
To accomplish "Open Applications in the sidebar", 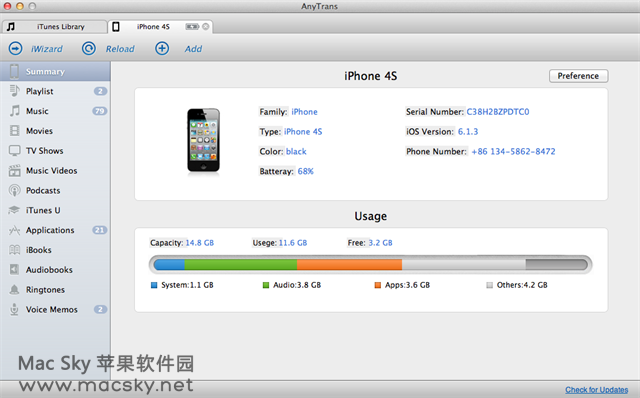I will pyautogui.click(x=55, y=230).
